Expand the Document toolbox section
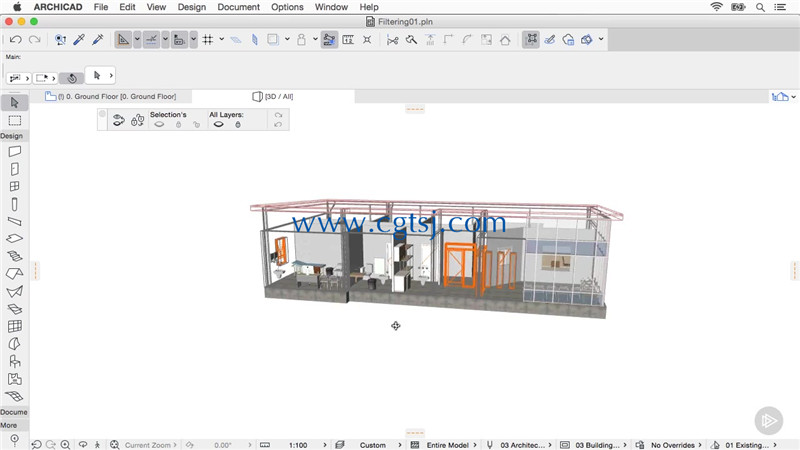800x450 pixels. tap(14, 412)
